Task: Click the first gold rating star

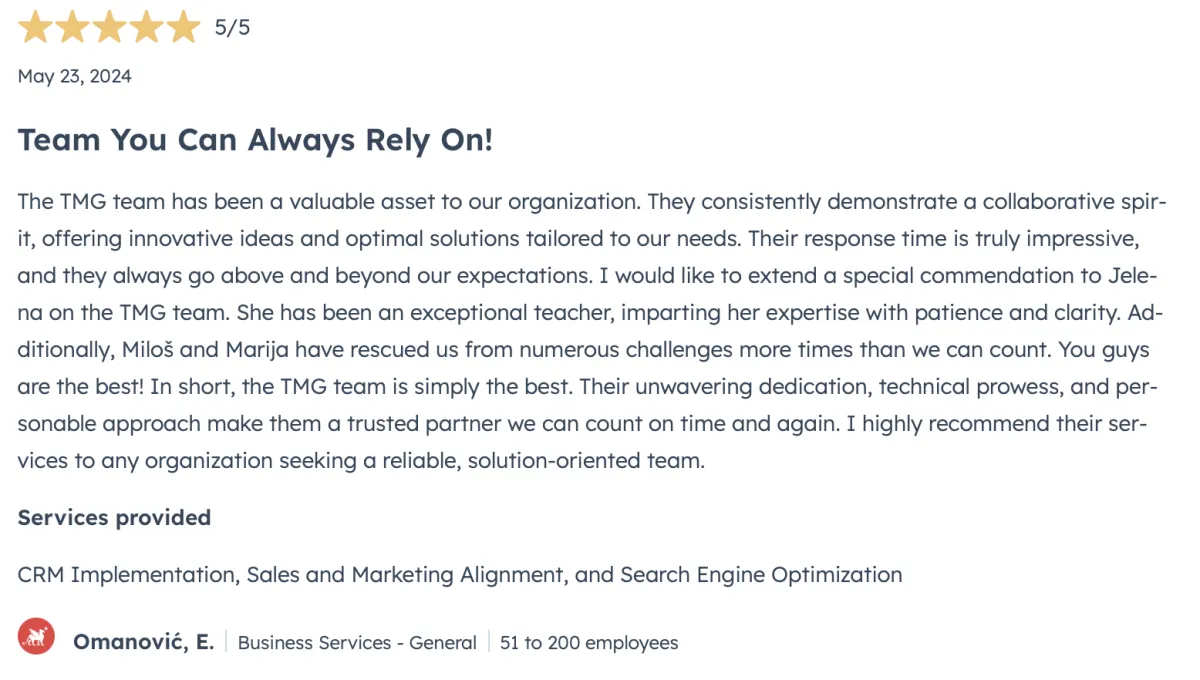Action: tap(35, 27)
